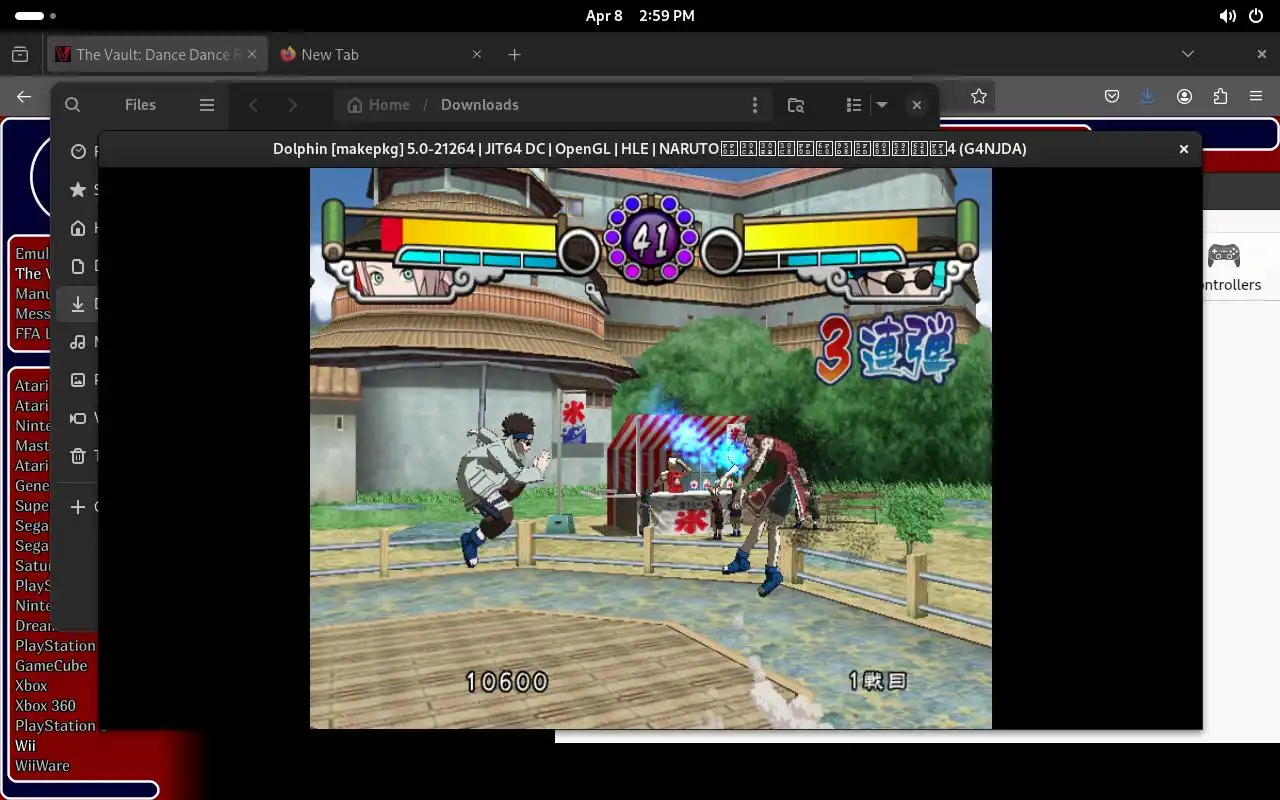Close the New Tab browser tab

(477, 55)
